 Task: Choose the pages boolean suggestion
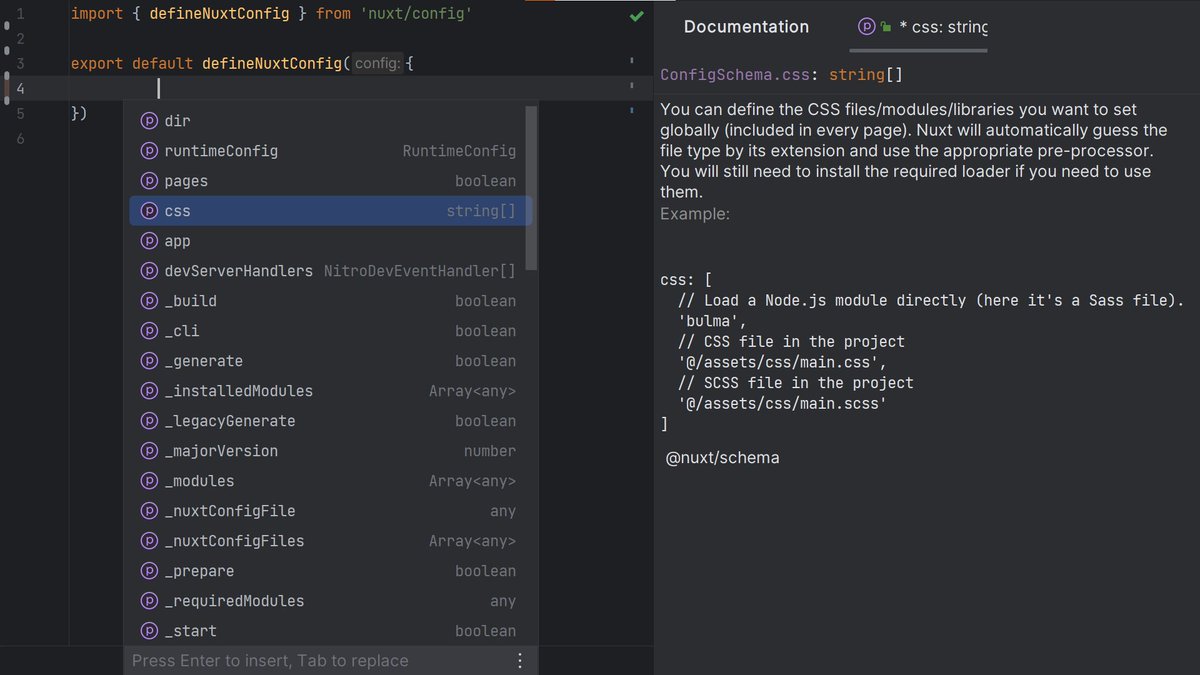(327, 181)
